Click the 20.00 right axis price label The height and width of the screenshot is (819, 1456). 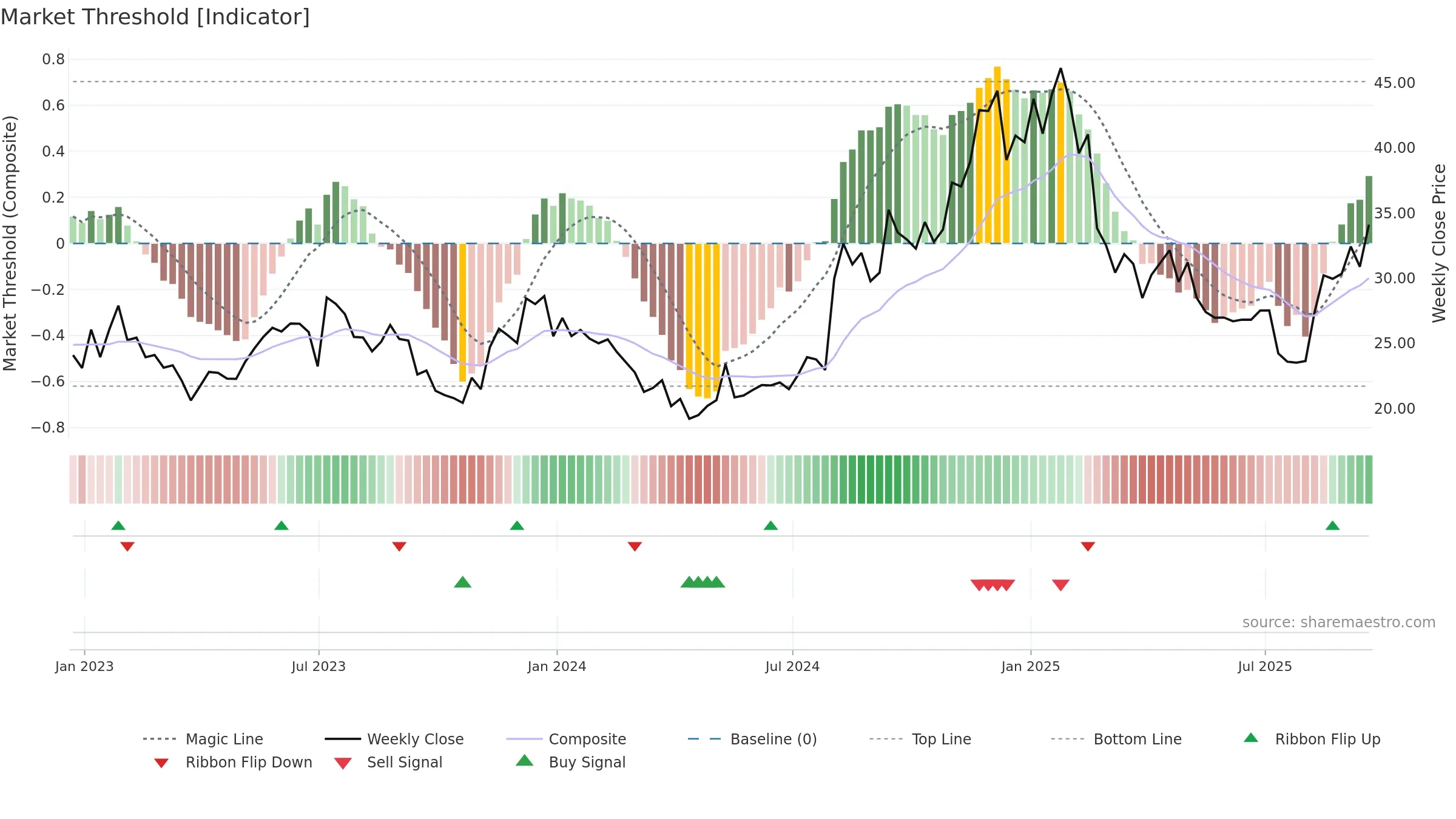(1395, 408)
